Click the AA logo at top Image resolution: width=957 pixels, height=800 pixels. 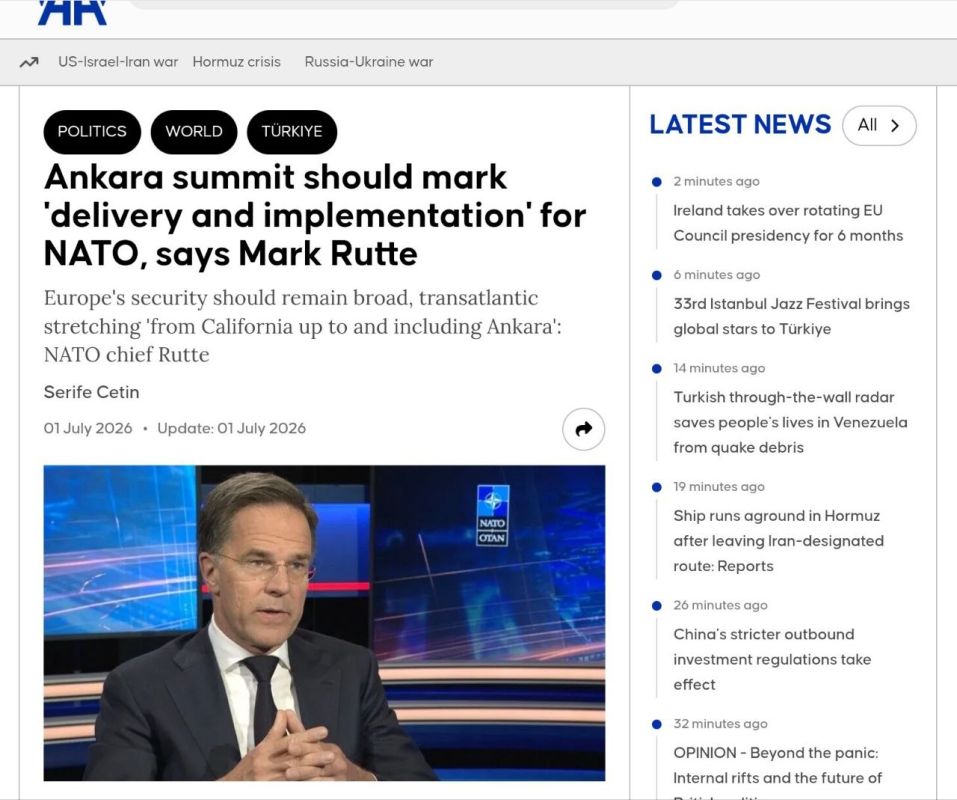pyautogui.click(x=72, y=12)
